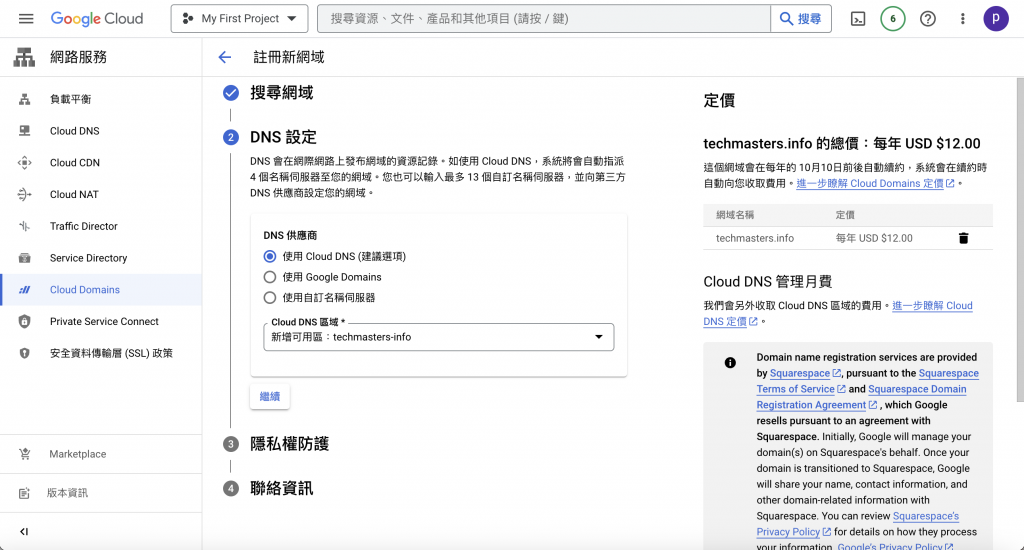Open the notifications badge showing 6
The width and height of the screenshot is (1024, 550).
(x=893, y=18)
